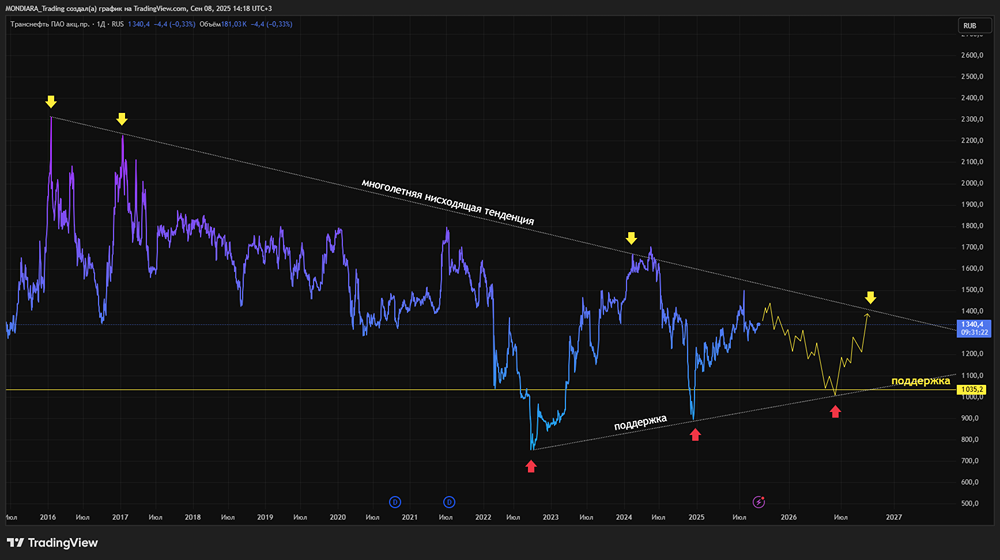Click the 2020 year label on the time axis
The width and height of the screenshot is (1000, 560).
coord(337,517)
